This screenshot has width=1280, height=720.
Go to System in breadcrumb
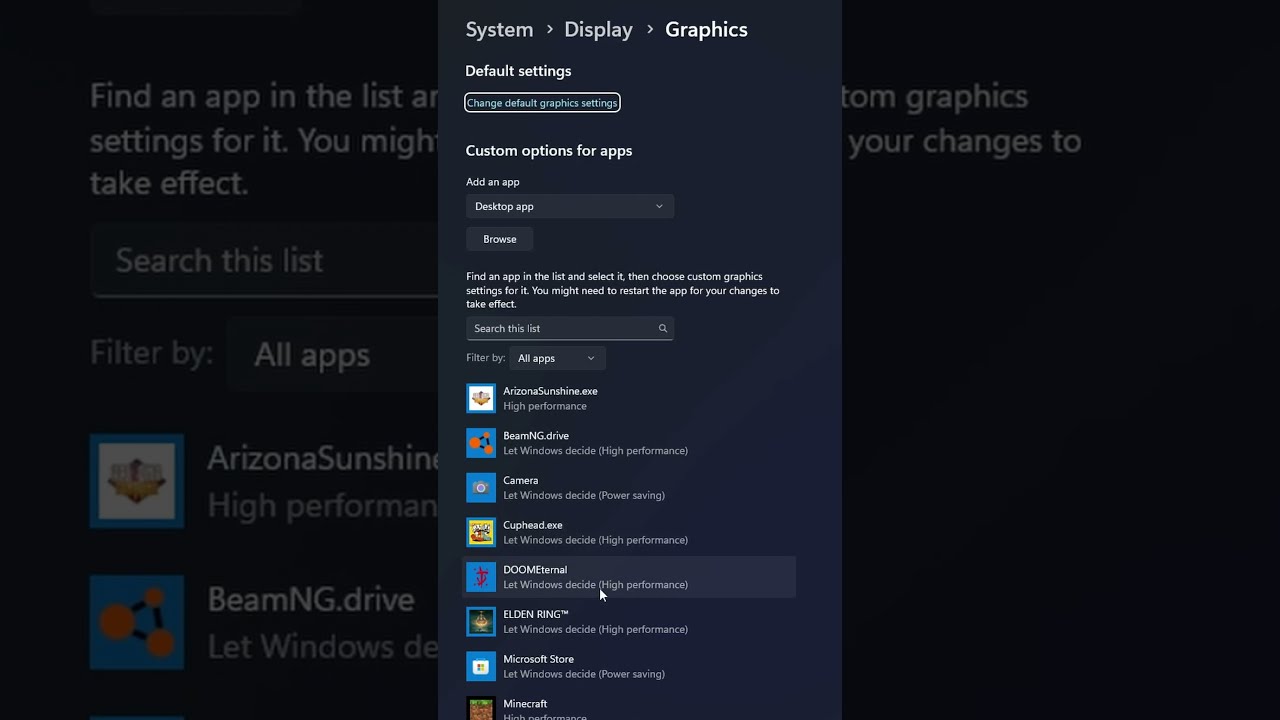499,30
